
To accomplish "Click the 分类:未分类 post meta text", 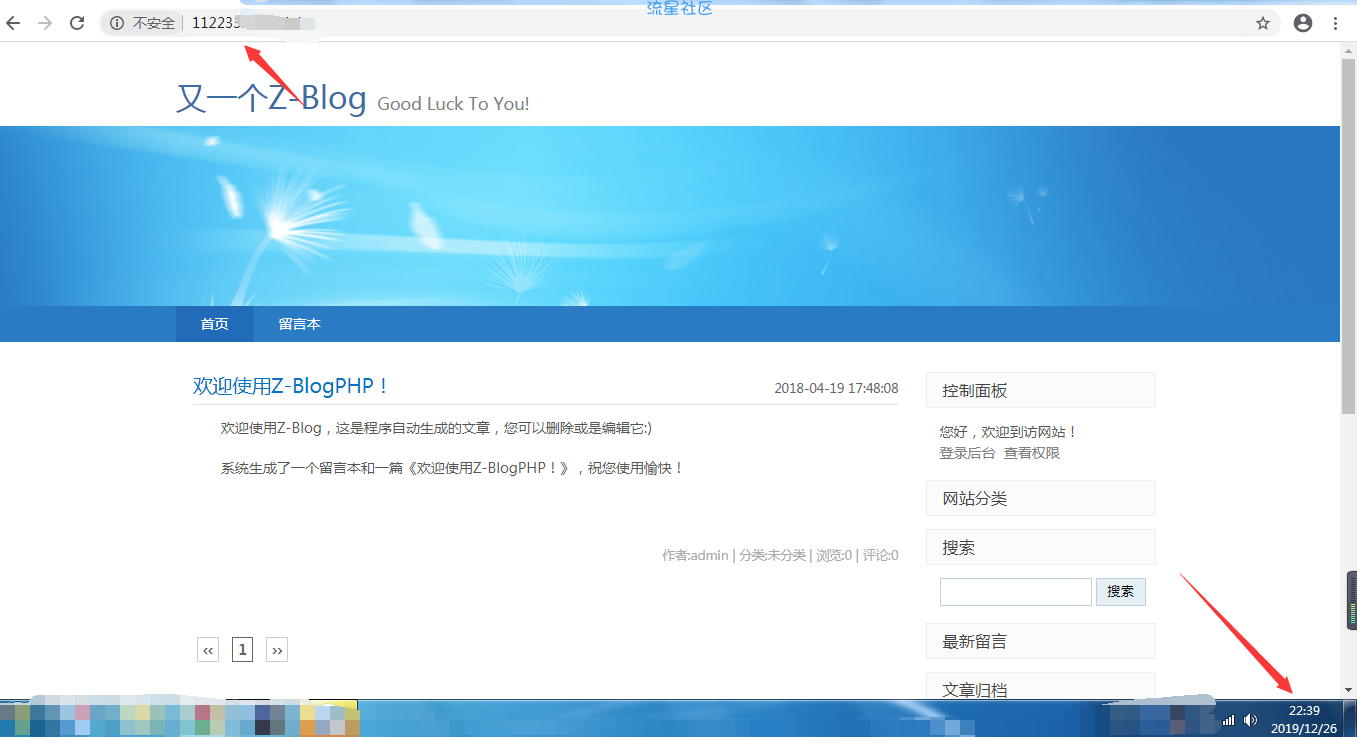I will pyautogui.click(x=772, y=555).
